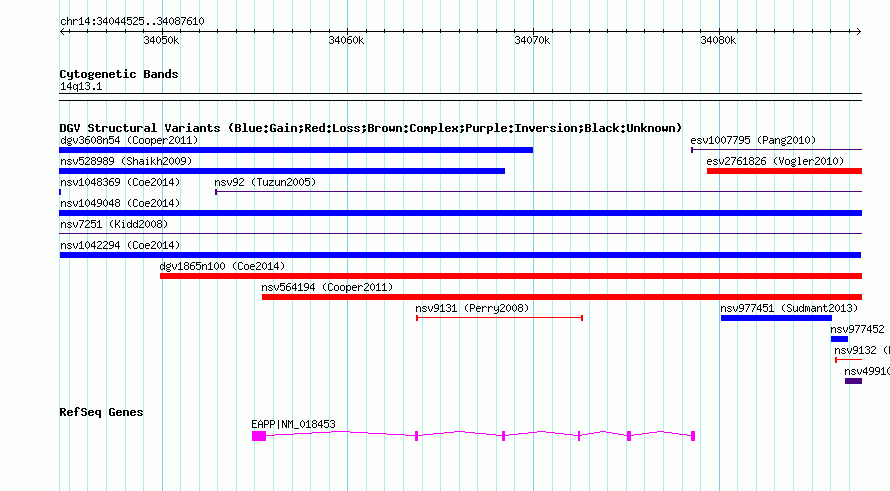Select the blue gain bar under dgv3608n54
This screenshot has width=890, height=491.
click(x=296, y=150)
